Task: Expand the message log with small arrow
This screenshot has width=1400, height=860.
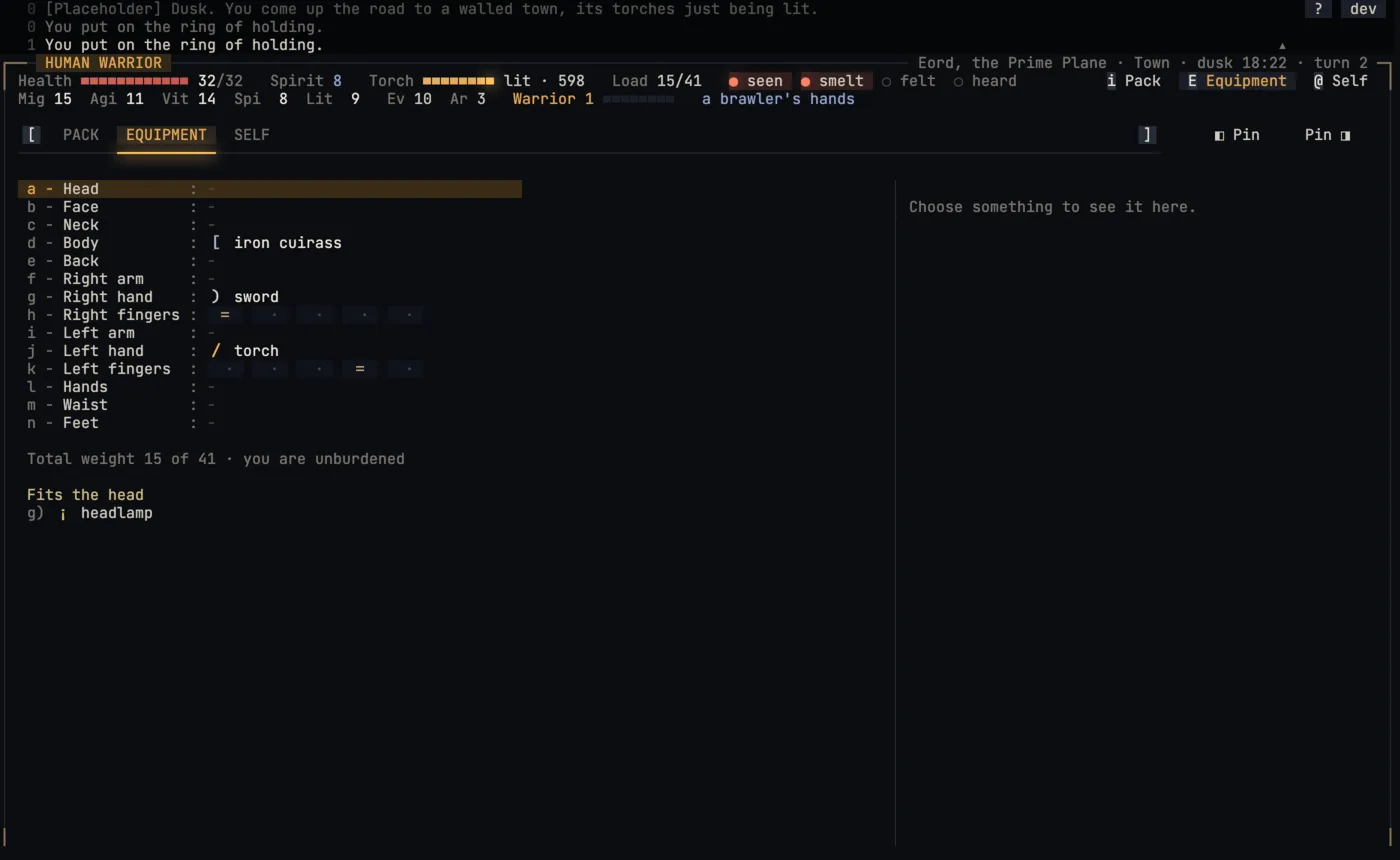Action: [1282, 45]
